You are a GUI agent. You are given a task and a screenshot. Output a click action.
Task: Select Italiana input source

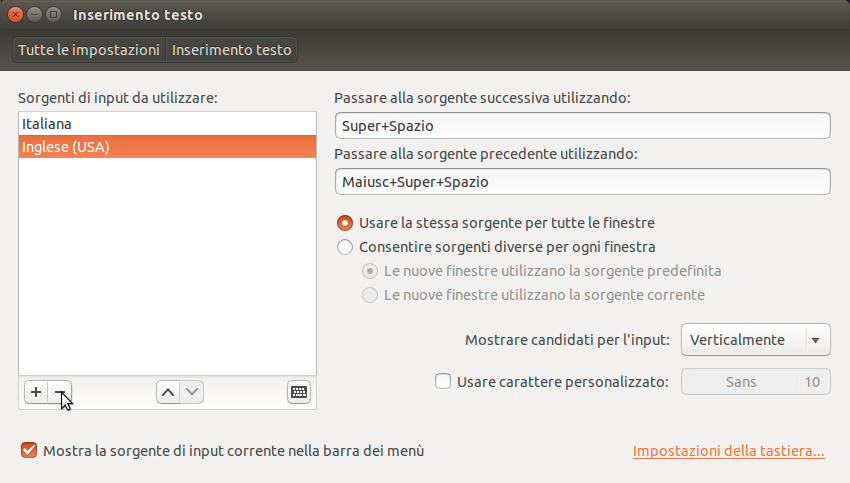167,123
